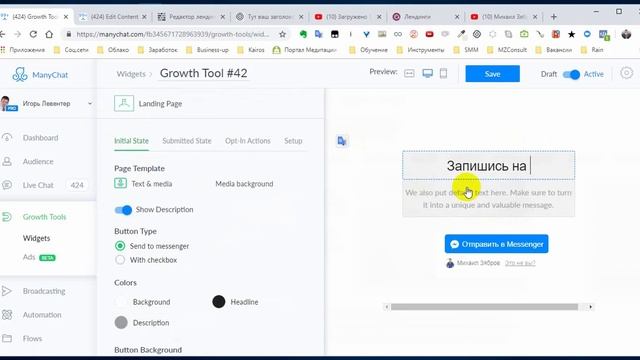Click Отправить в Messenger button

point(497,244)
